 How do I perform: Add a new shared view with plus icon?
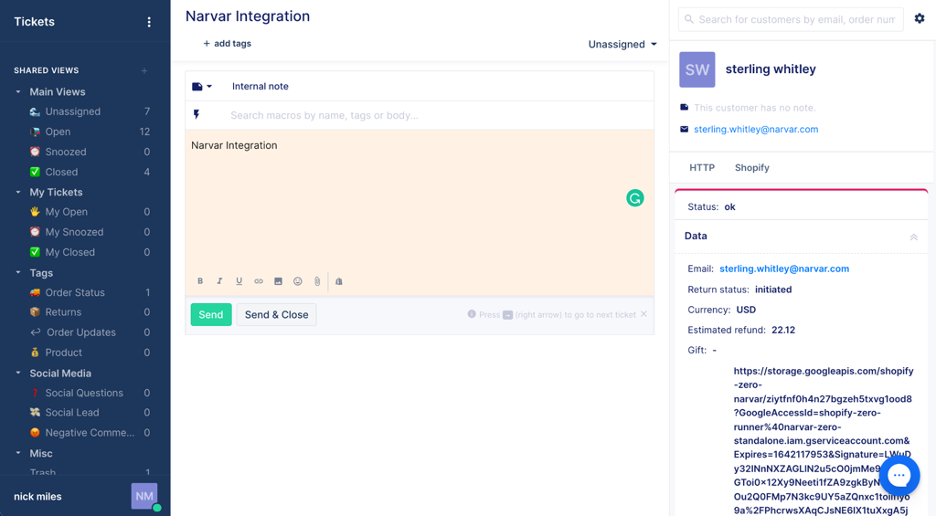[144, 70]
